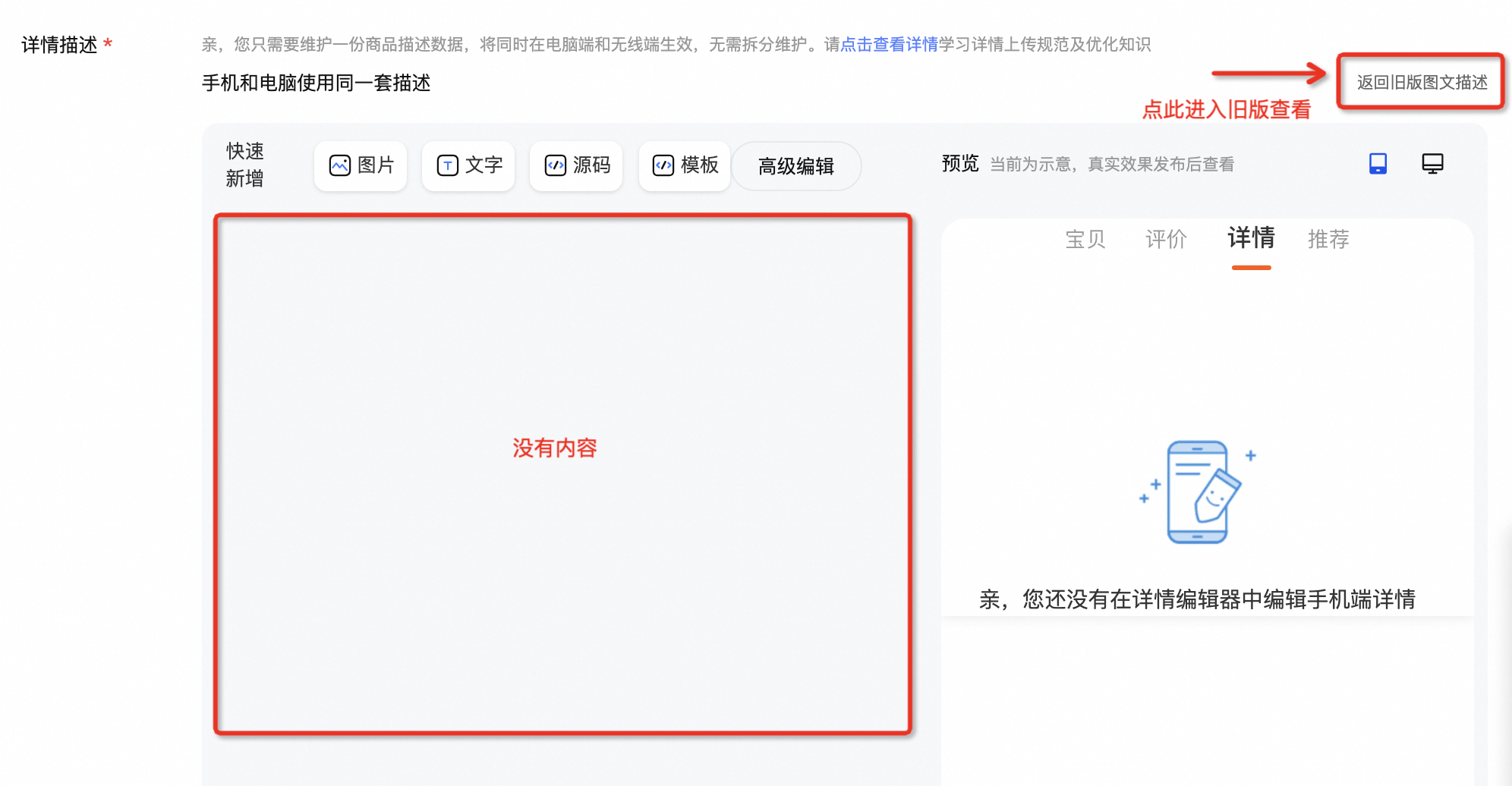The height and width of the screenshot is (786, 1512).
Task: Click the 快速新增 label
Action: coord(244,165)
